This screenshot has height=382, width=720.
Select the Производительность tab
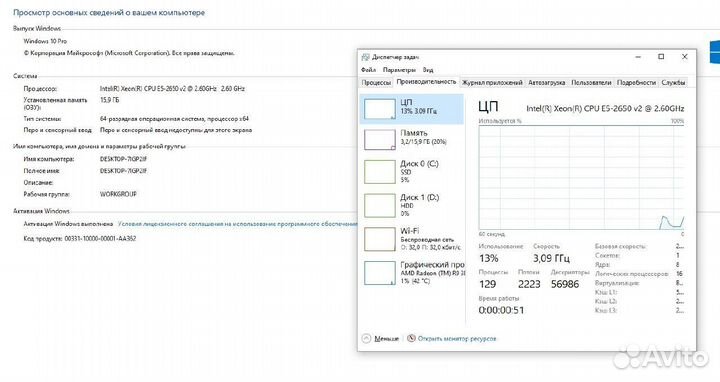pos(426,82)
